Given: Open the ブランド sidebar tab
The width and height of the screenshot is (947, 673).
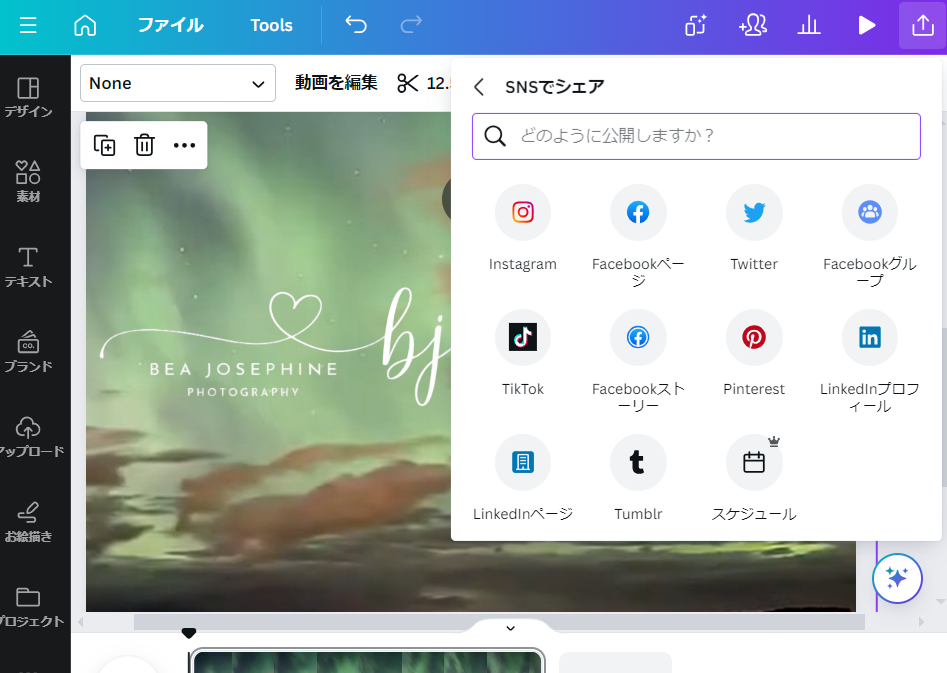Looking at the screenshot, I should 28,352.
